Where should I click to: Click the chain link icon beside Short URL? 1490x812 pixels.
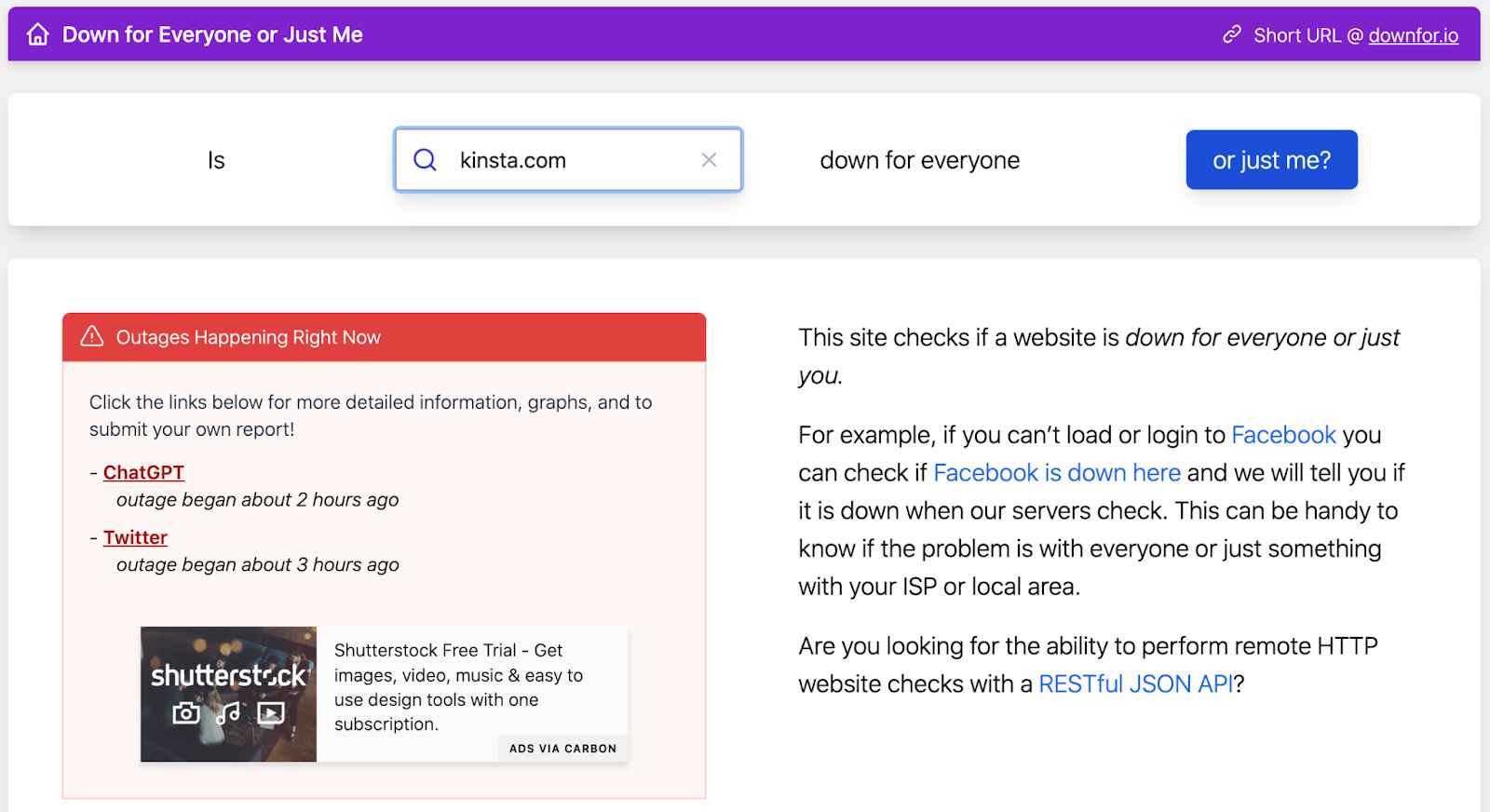point(1232,34)
